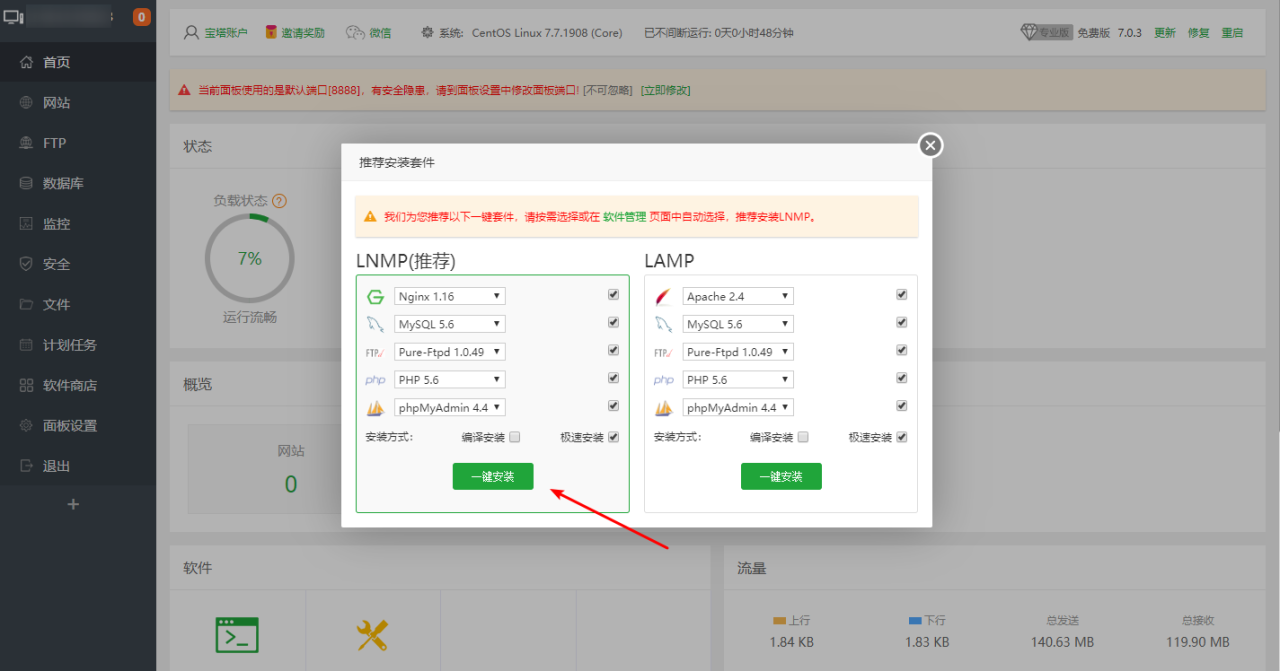Uncheck the LNMP Pure-Ftpd checkbox

point(613,350)
